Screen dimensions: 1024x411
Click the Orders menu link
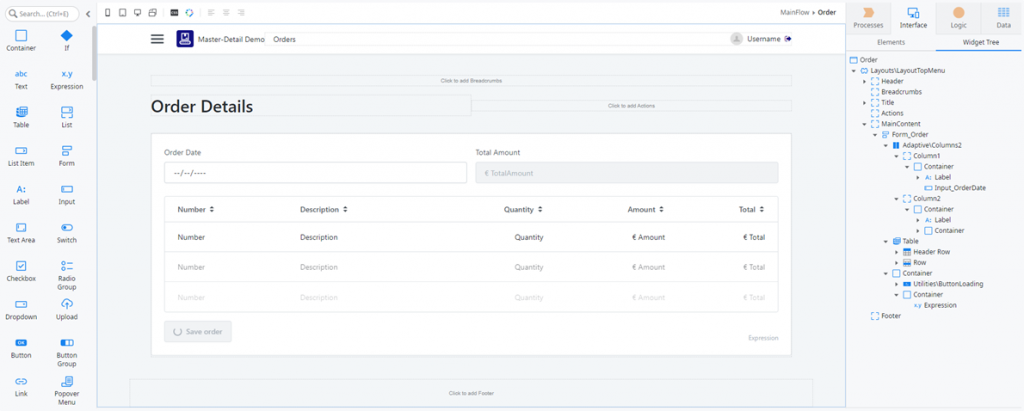click(284, 39)
